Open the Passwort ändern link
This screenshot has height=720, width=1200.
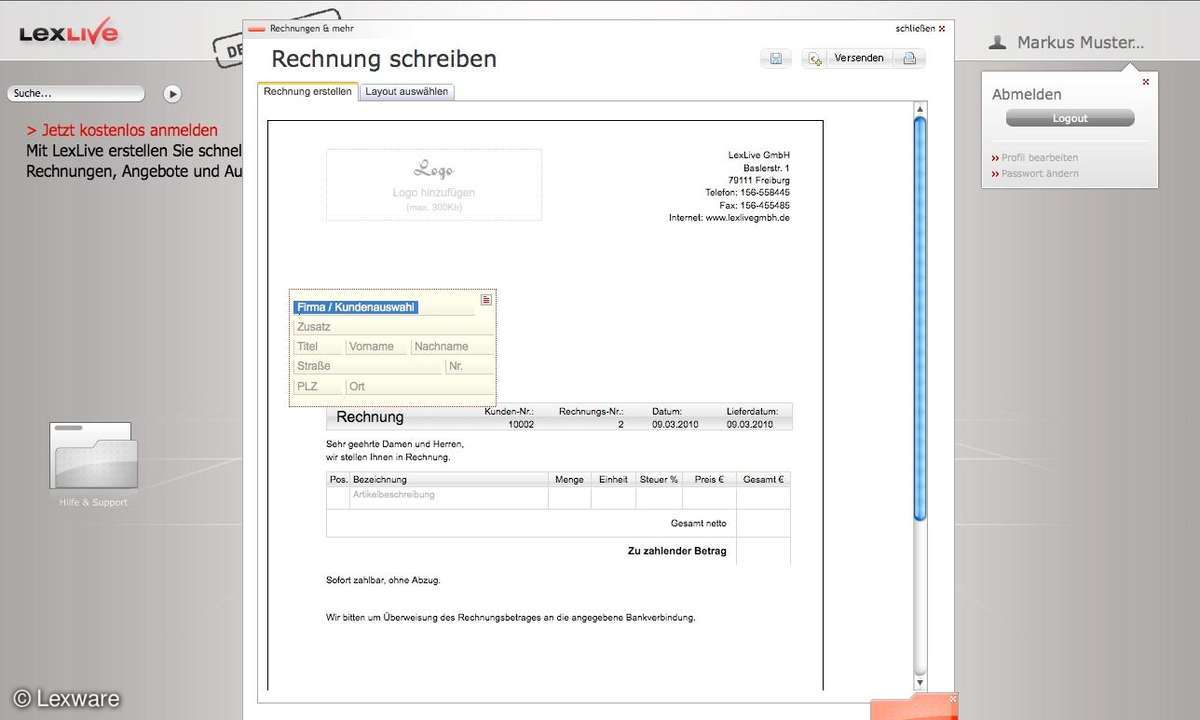pyautogui.click(x=1039, y=174)
